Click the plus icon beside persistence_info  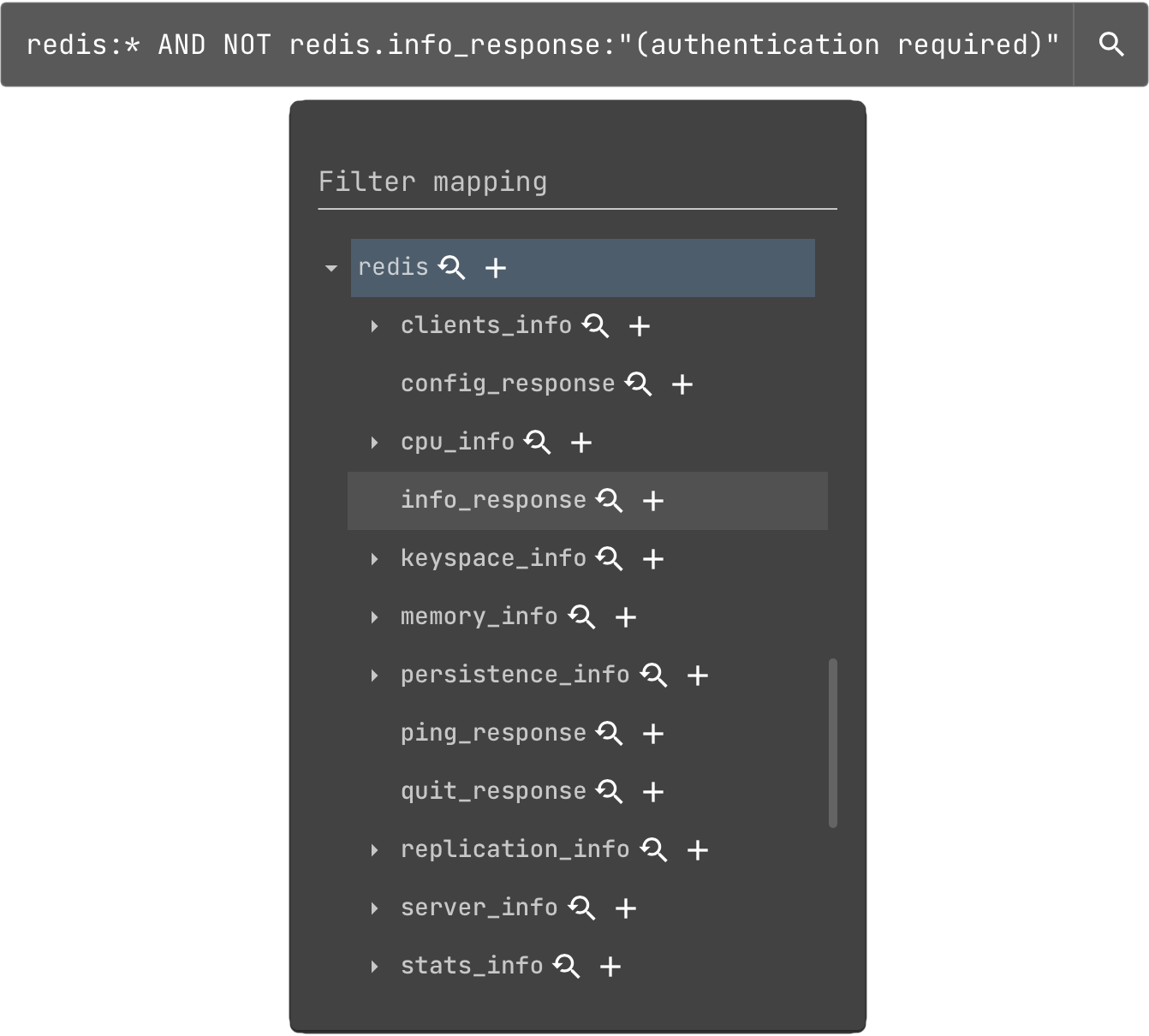tap(698, 676)
